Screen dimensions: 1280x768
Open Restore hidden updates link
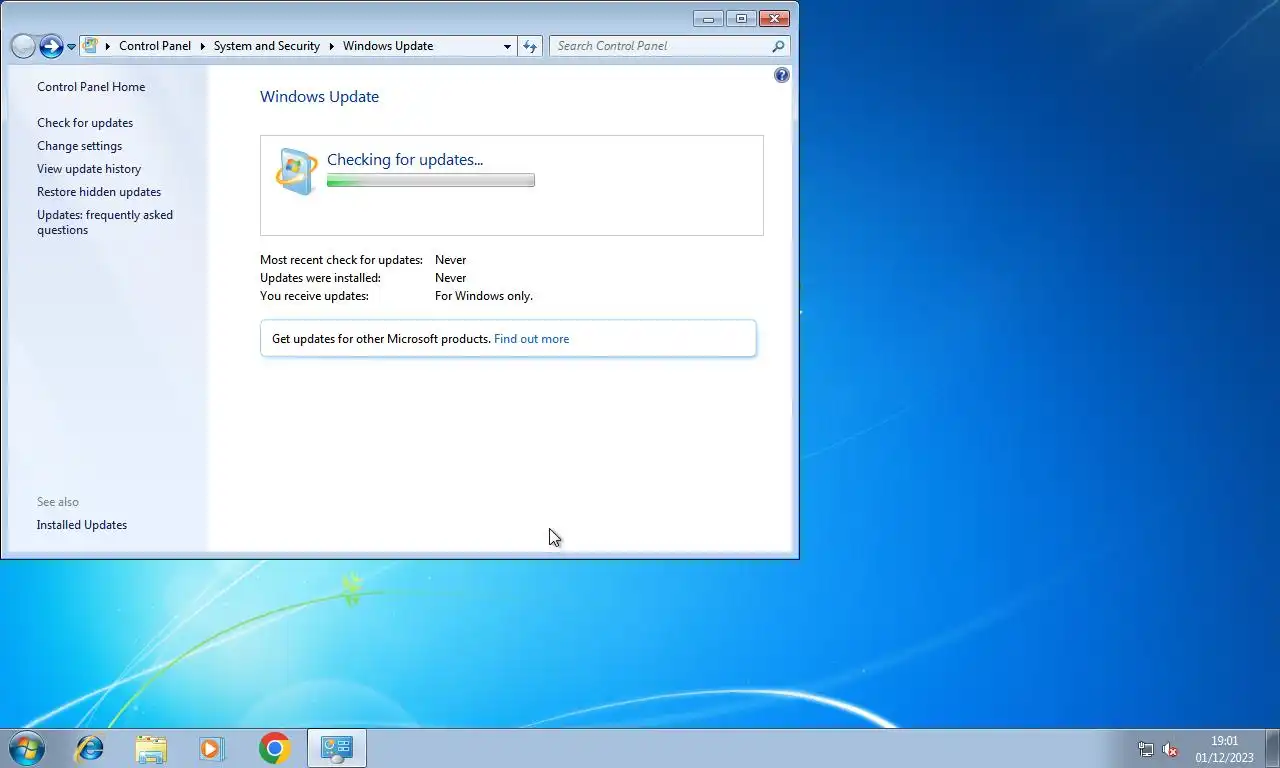tap(99, 192)
